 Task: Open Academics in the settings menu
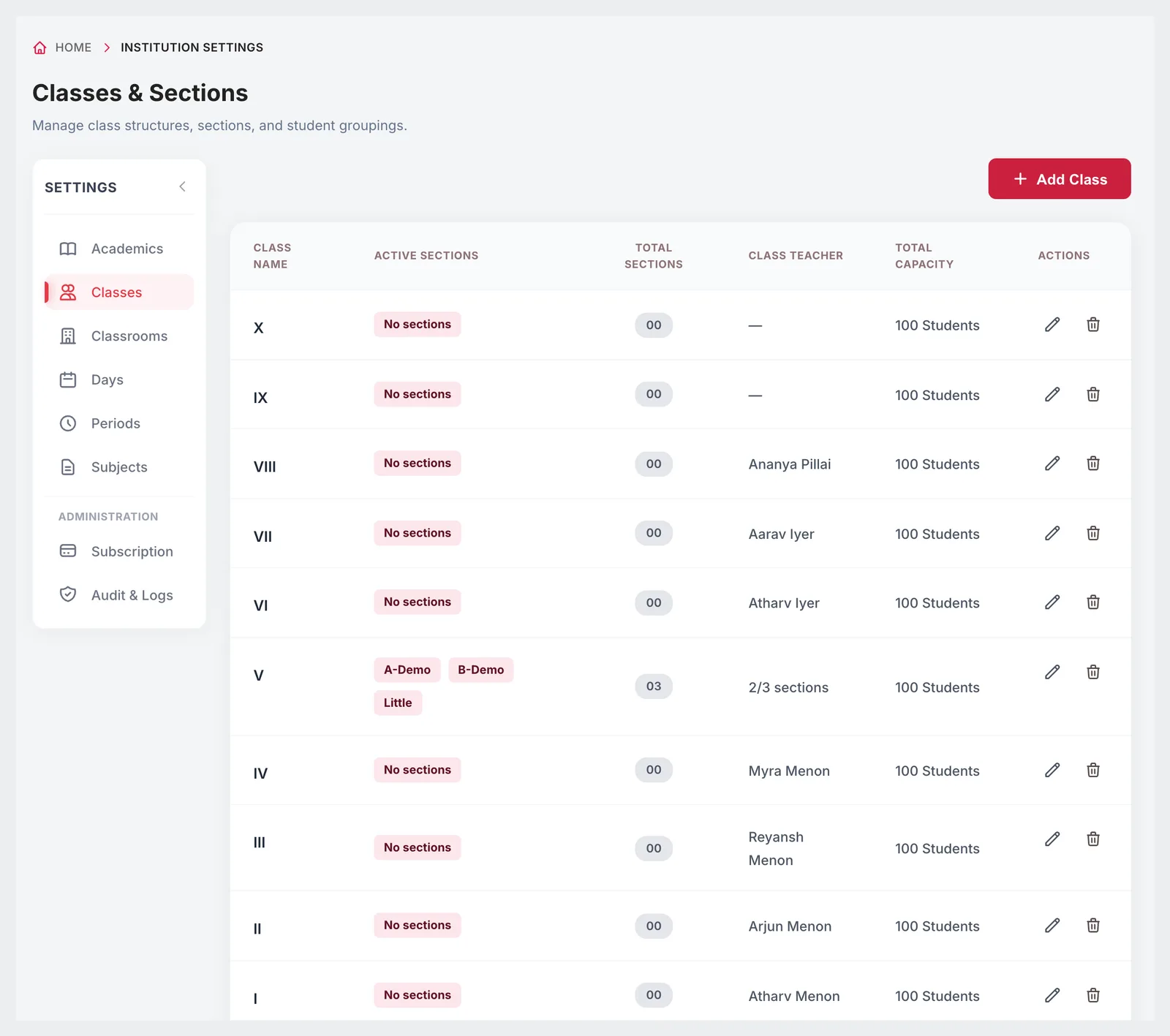(119, 249)
